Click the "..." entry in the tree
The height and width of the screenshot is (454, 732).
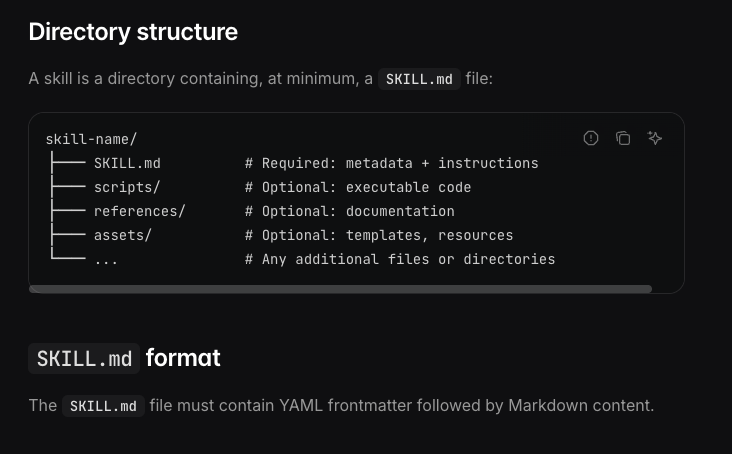(106, 259)
